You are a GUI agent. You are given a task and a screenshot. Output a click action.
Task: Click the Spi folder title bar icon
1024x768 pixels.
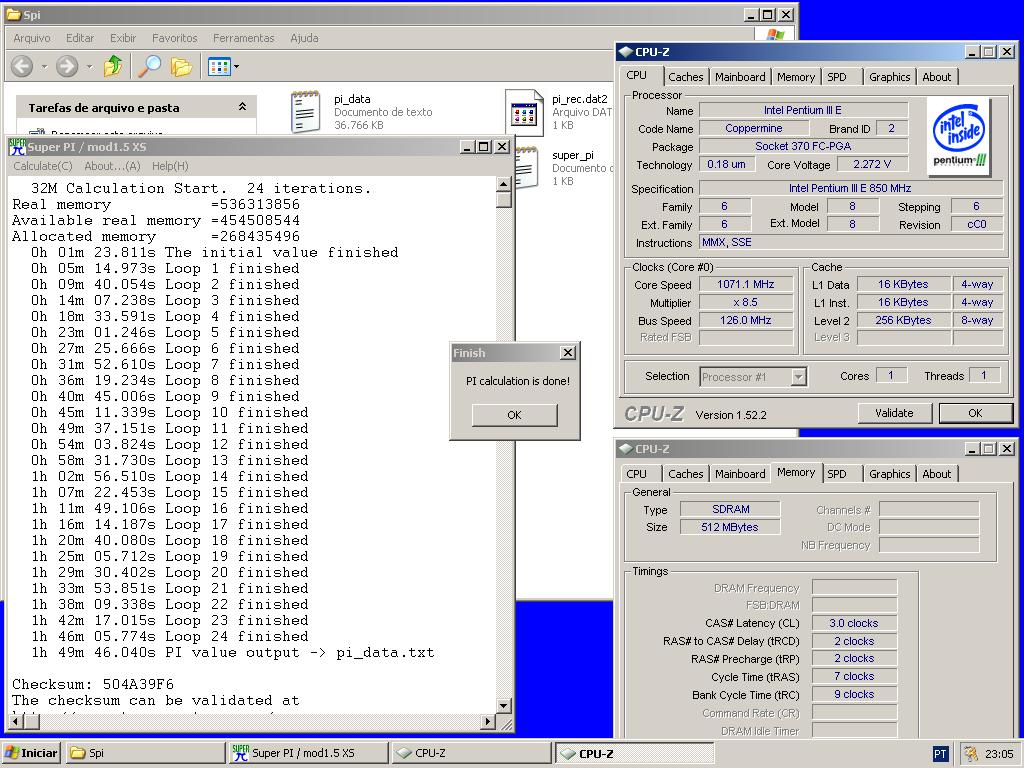pyautogui.click(x=13, y=14)
